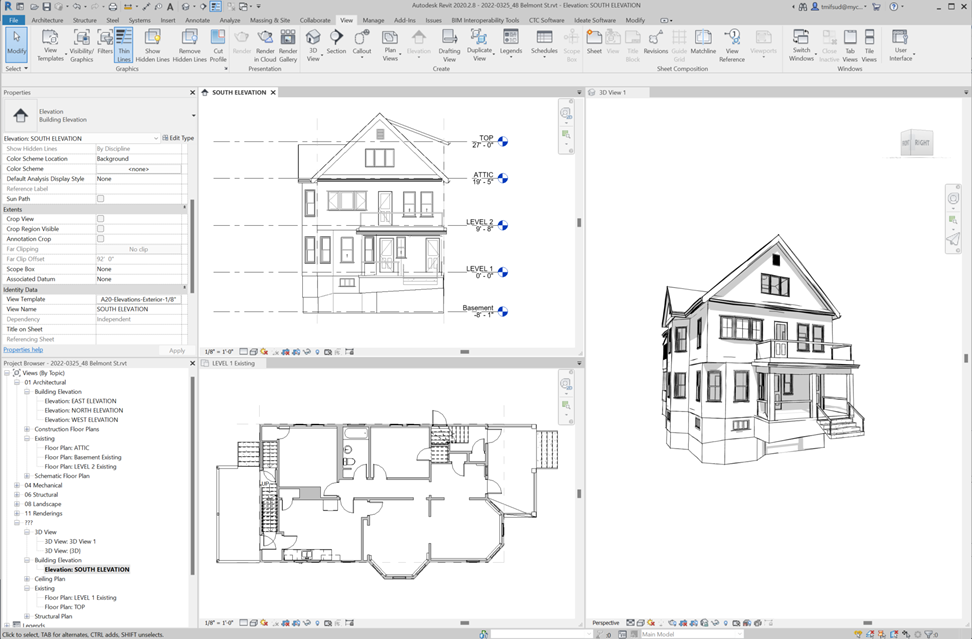Click the Tile Views icon

pos(869,44)
